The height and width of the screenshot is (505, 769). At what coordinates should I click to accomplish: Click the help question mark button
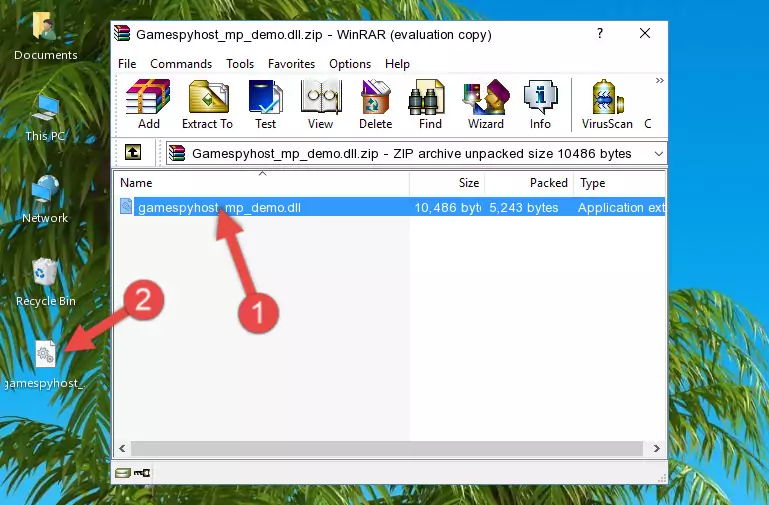pyautogui.click(x=600, y=33)
